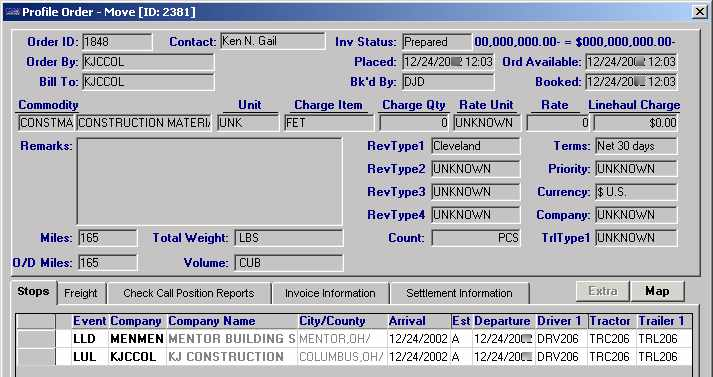Click the KJ CONSTRUCTION company name
The height and width of the screenshot is (377, 713).
coord(232,357)
